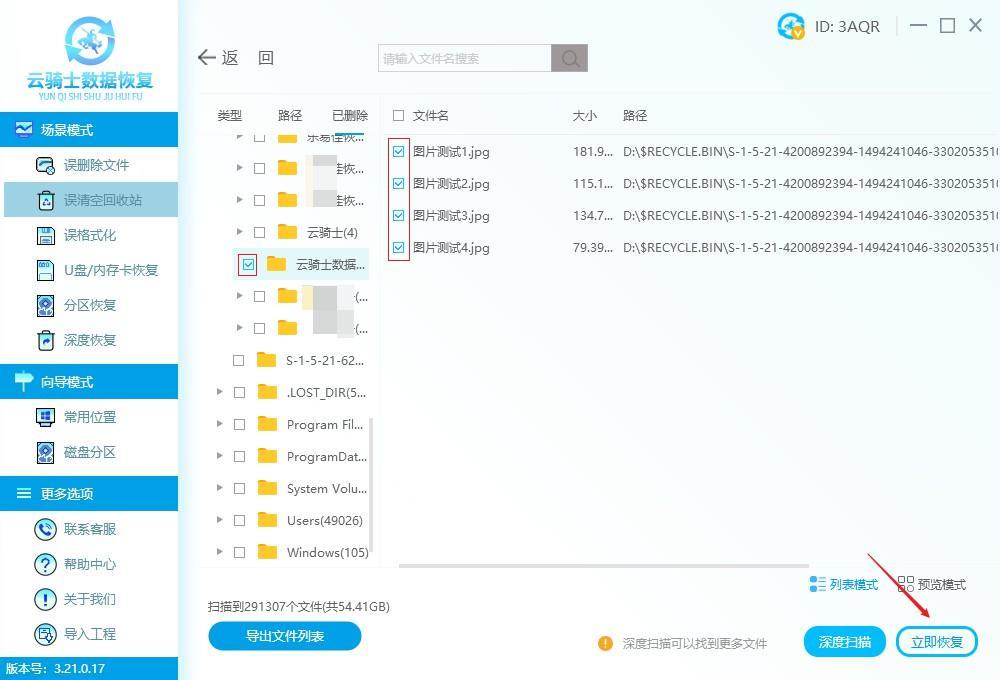The height and width of the screenshot is (680, 1000).
Task: Uncheck the 云骑士数据... folder checkbox
Action: point(248,264)
